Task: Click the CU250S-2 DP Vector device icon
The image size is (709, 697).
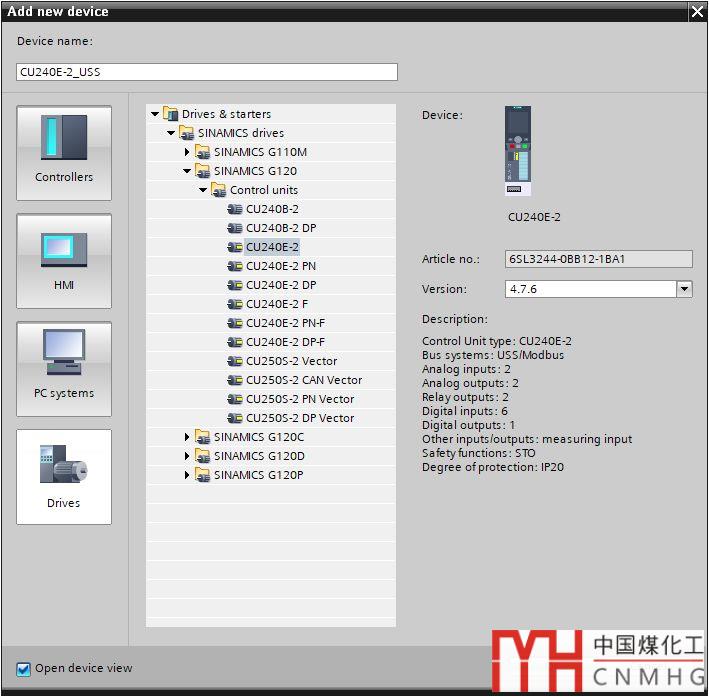Action: 235,418
